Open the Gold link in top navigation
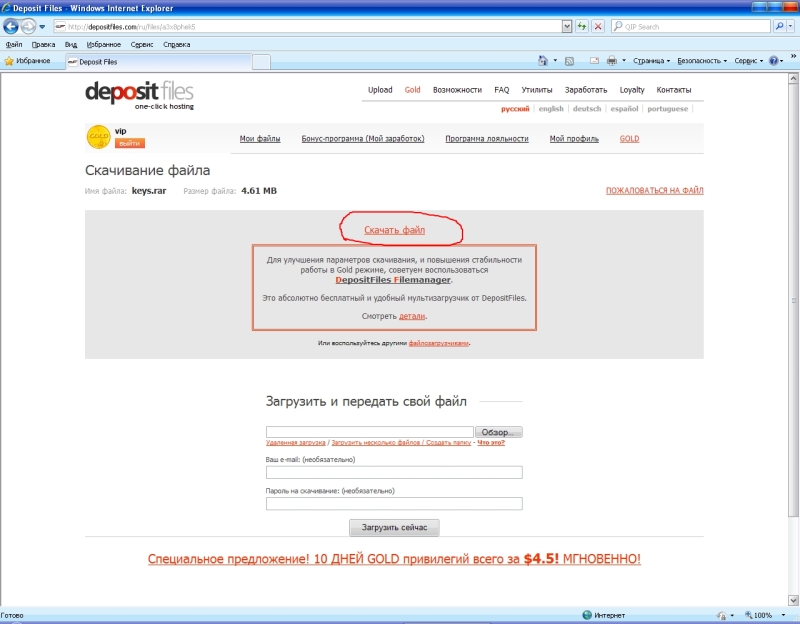The image size is (800, 624). [412, 90]
